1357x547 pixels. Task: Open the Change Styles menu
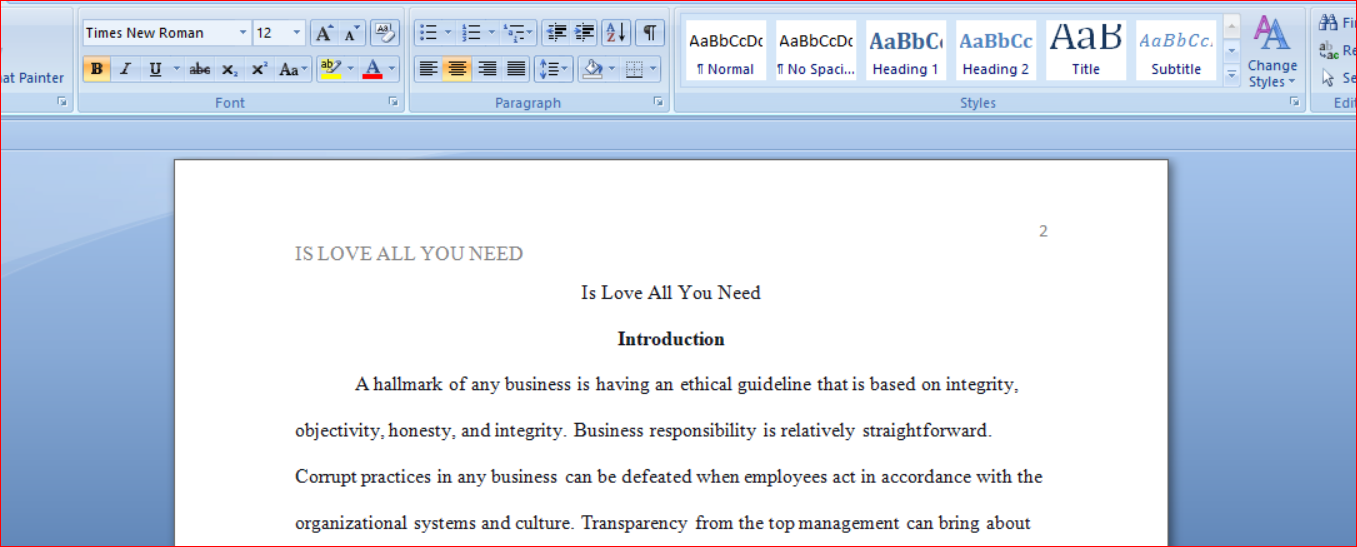tap(1272, 51)
